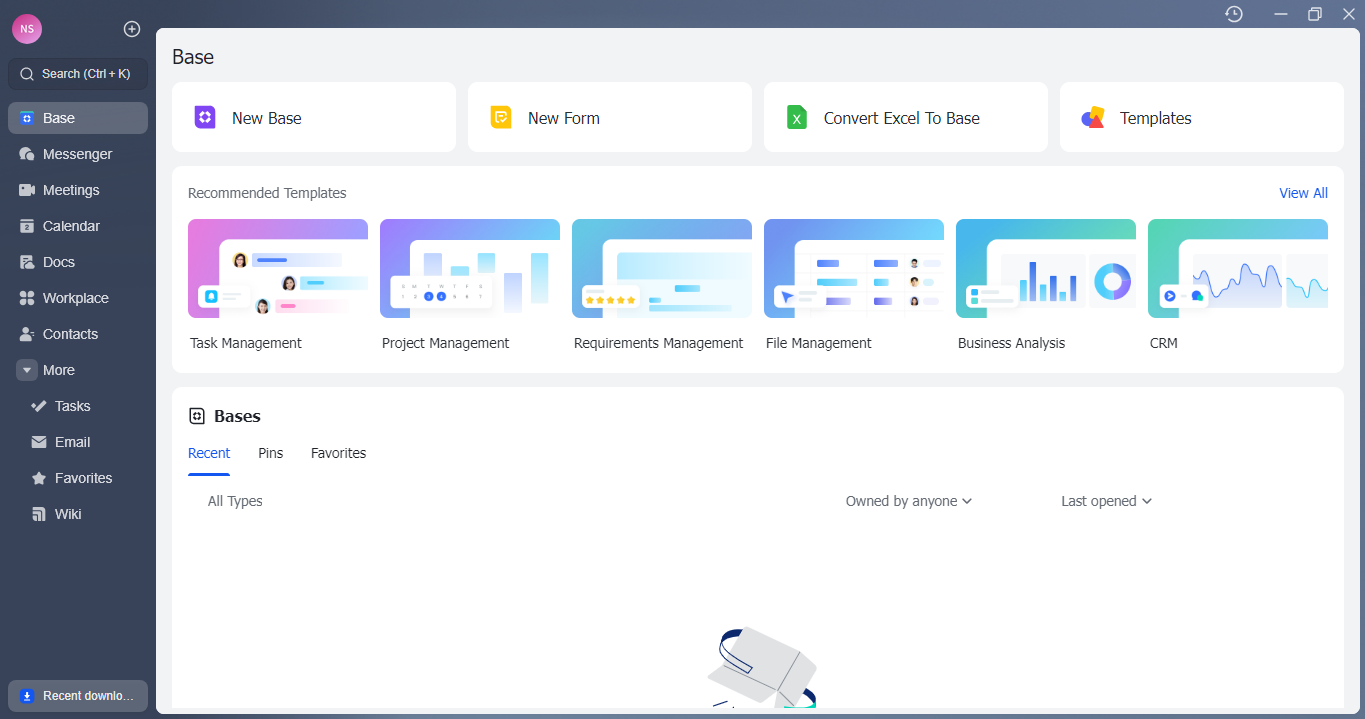Open Contacts in the sidebar
Viewport: 1365px width, 719px height.
click(x=78, y=334)
